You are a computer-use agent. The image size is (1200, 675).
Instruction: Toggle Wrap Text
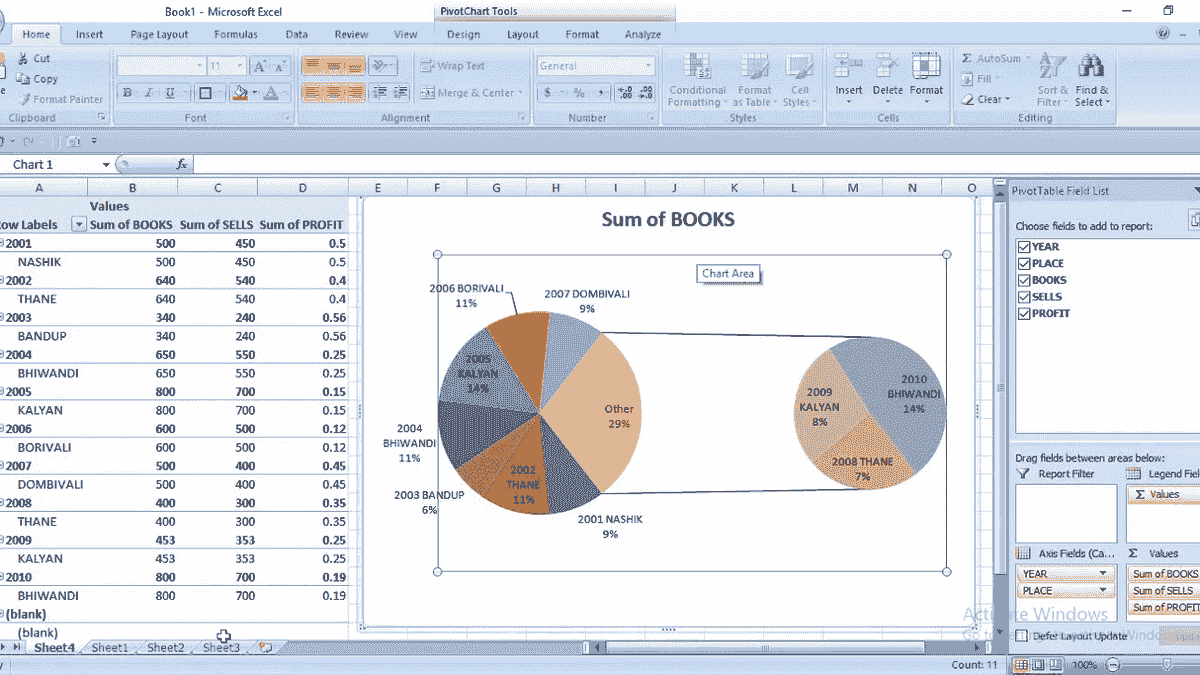[452, 66]
